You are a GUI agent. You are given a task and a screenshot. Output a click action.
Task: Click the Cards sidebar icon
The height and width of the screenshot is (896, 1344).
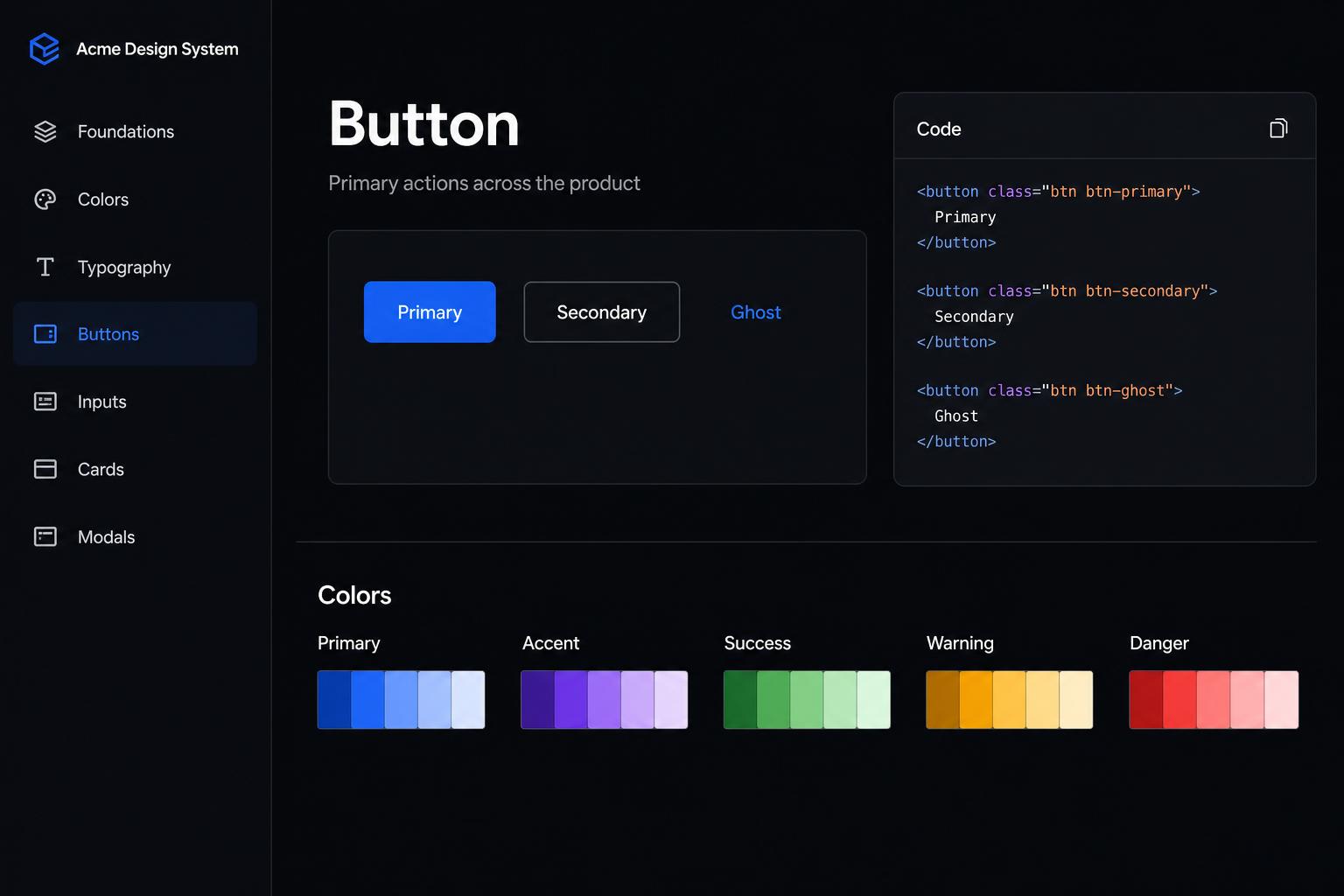click(45, 469)
